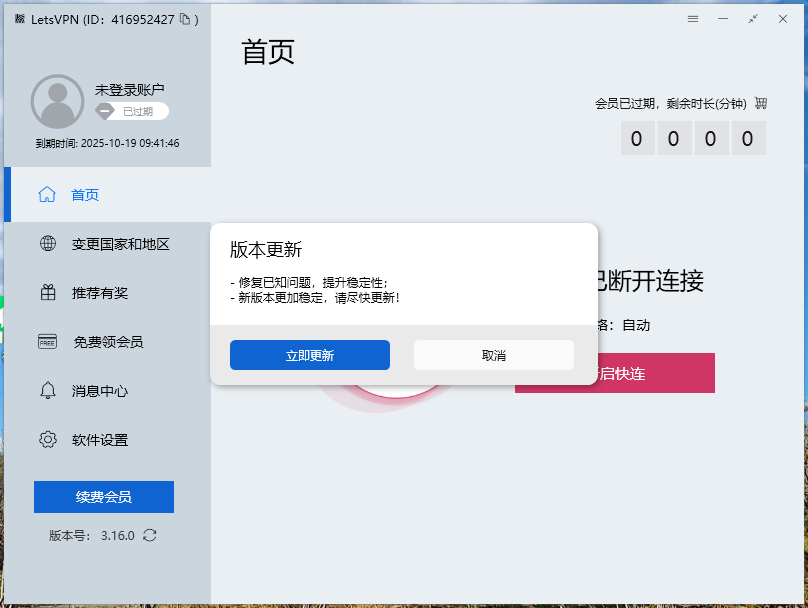Click the bell icon for message center
808x608 pixels.
point(47,391)
